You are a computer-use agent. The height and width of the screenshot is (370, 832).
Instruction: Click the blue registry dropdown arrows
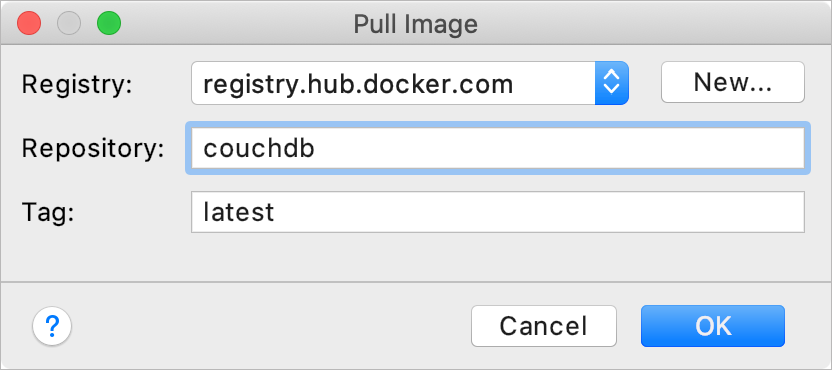[612, 83]
